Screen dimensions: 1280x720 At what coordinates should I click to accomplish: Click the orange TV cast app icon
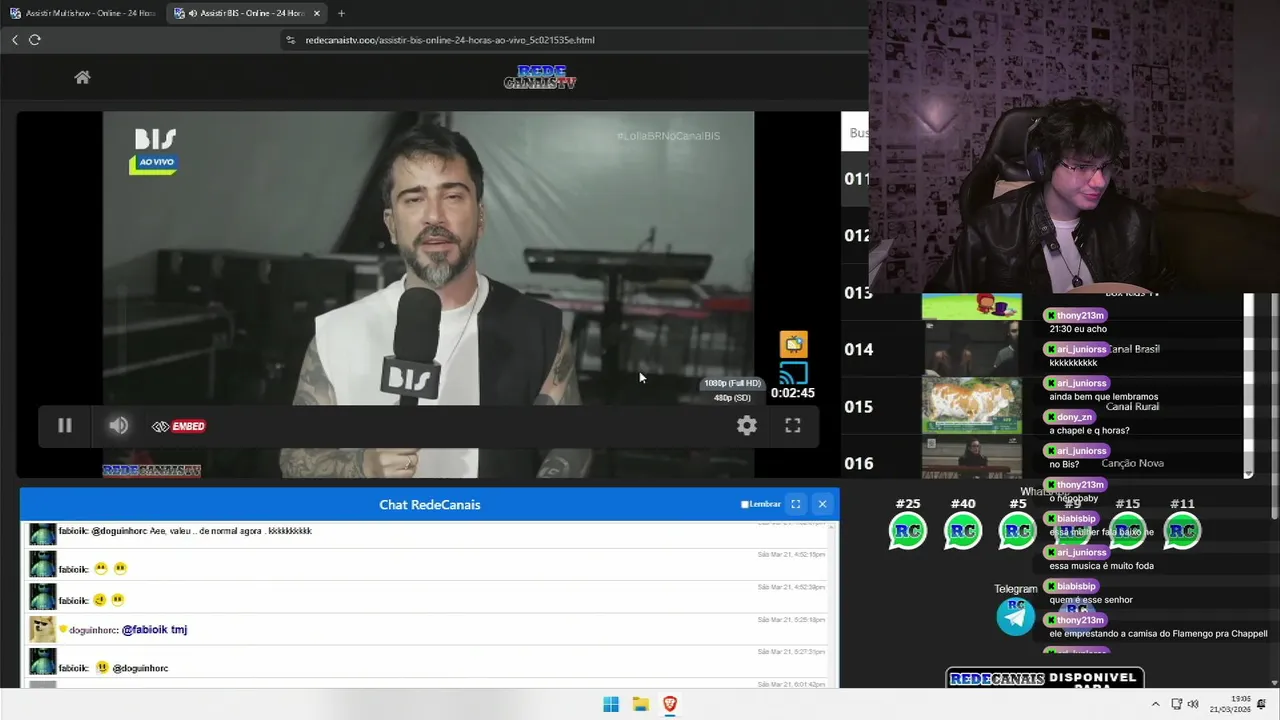[x=794, y=344]
